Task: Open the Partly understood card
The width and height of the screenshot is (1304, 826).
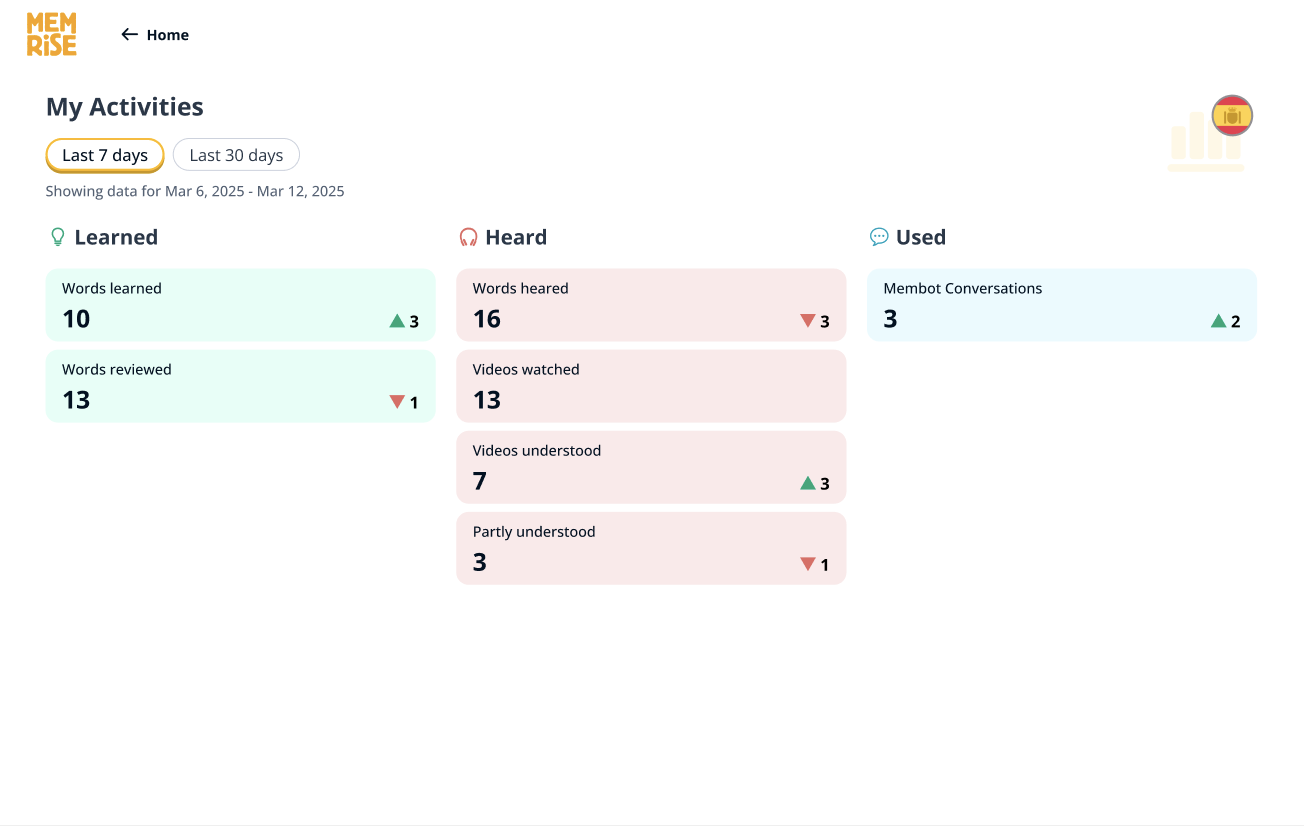Action: coord(651,548)
